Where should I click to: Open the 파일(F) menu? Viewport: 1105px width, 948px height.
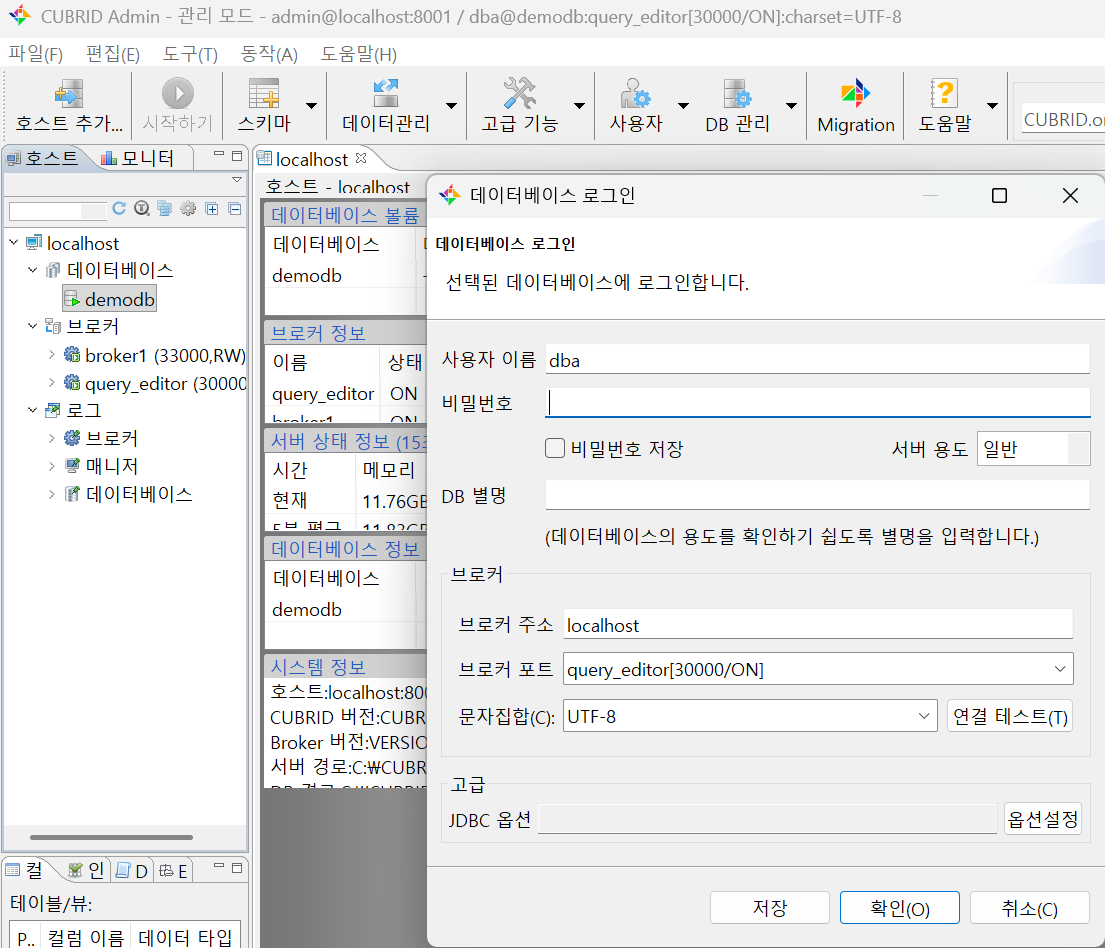(x=34, y=54)
